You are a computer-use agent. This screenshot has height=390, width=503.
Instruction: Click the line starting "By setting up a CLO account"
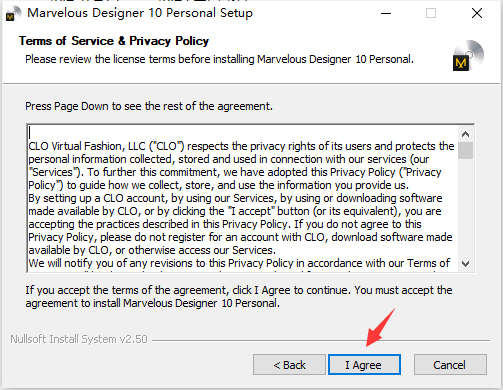click(235, 198)
